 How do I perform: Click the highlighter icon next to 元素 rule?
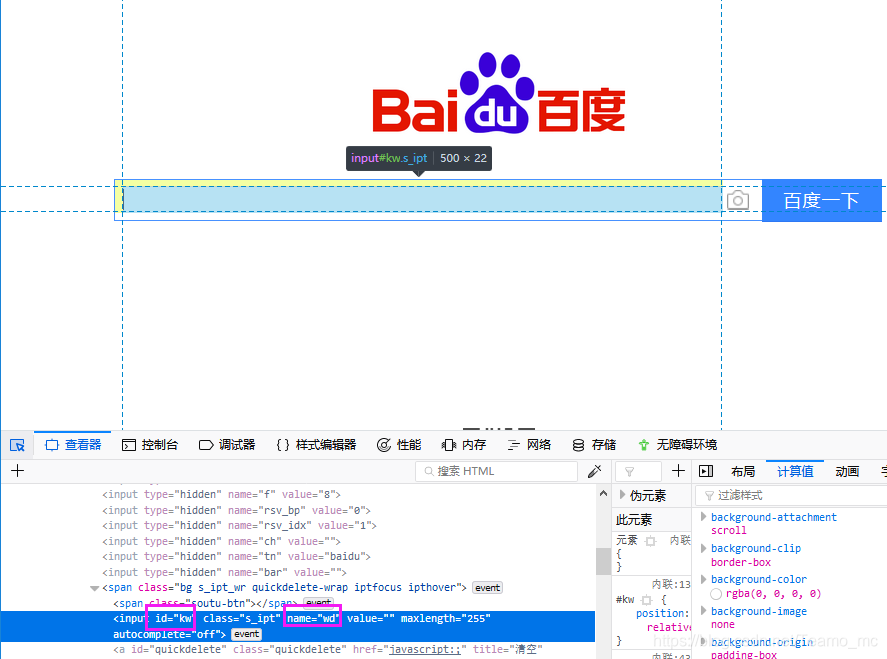point(651,541)
